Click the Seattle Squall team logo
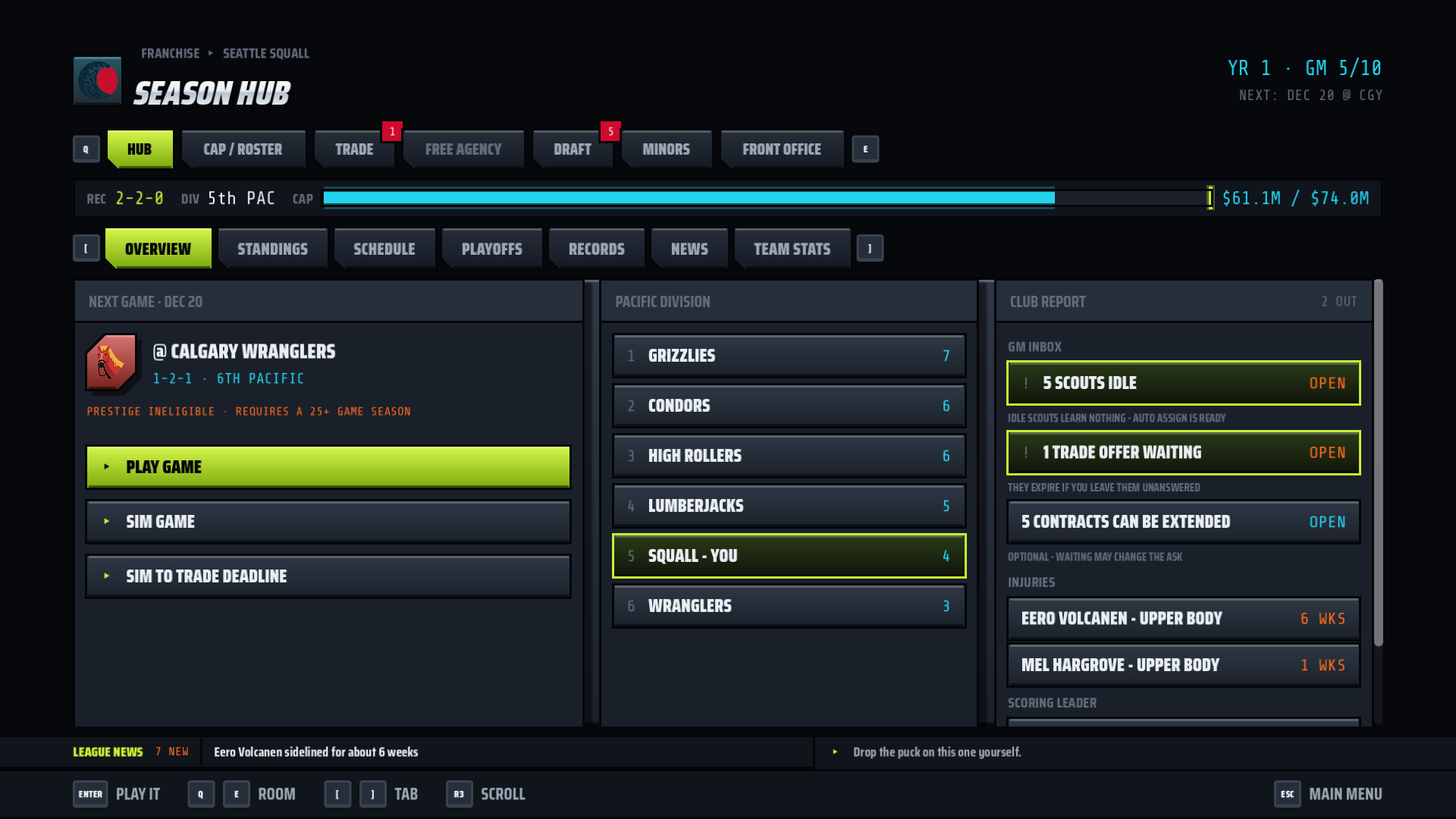1456x819 pixels. pos(97,80)
